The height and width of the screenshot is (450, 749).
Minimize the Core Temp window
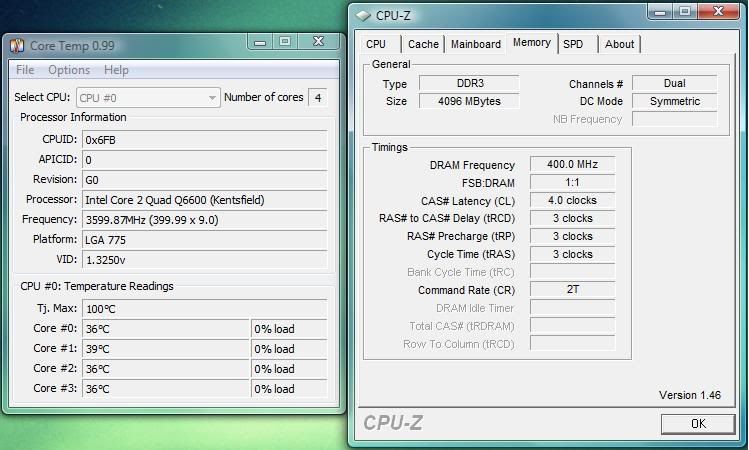[260, 42]
